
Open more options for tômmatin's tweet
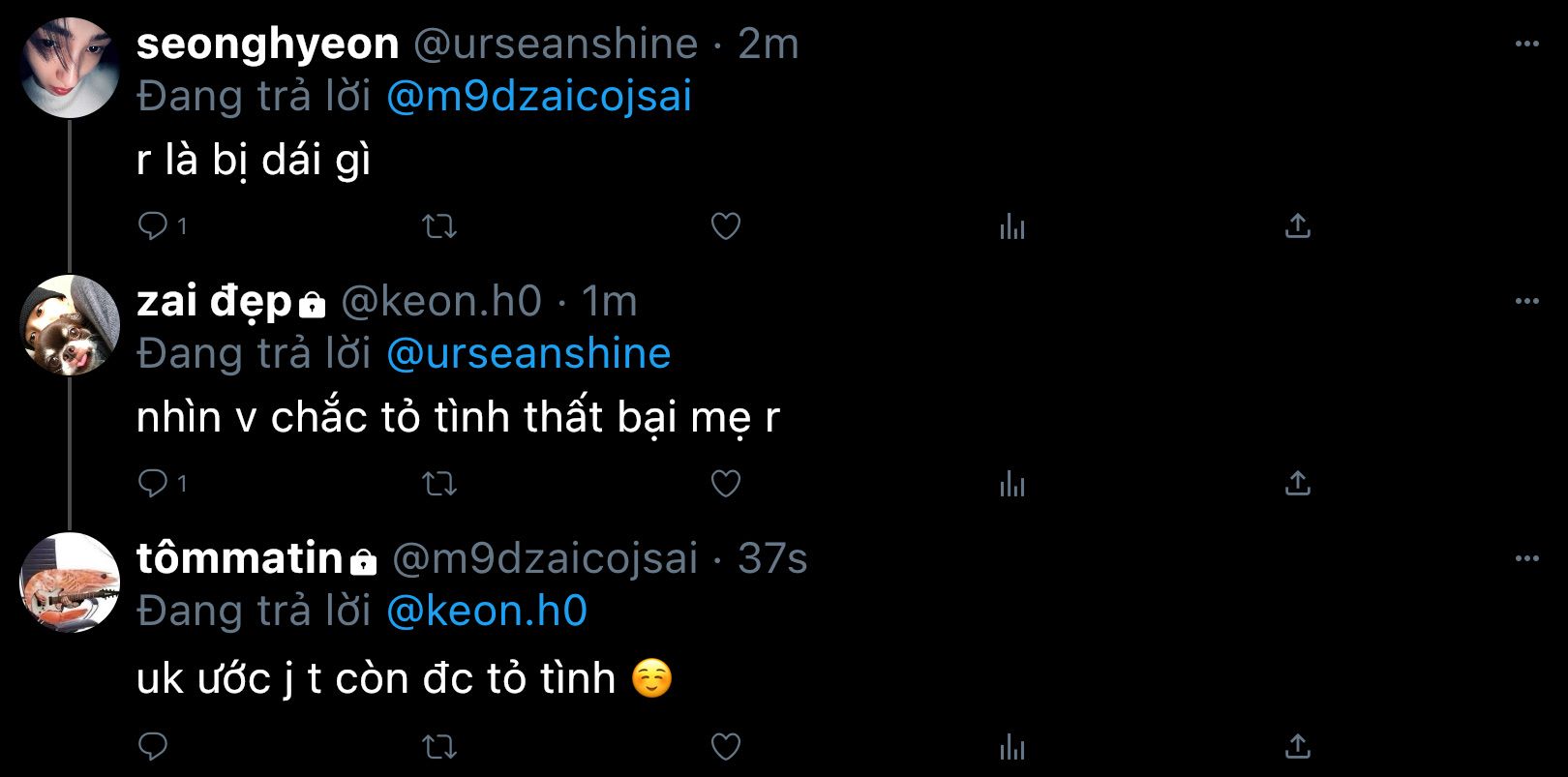1526,558
